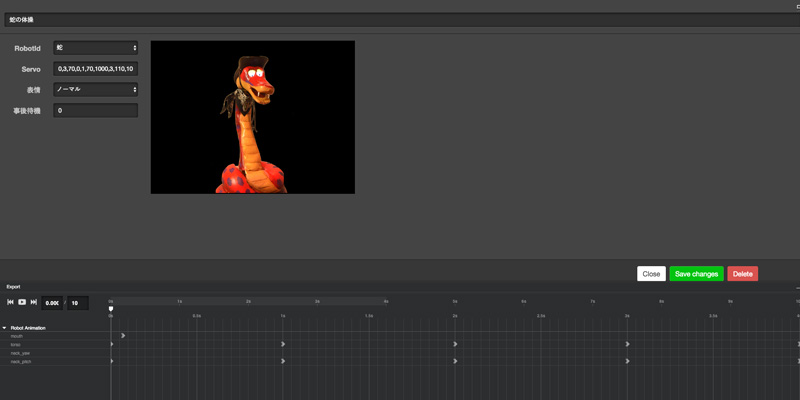This screenshot has height=400, width=800.
Task: Click the Save changes button
Action: click(x=696, y=274)
